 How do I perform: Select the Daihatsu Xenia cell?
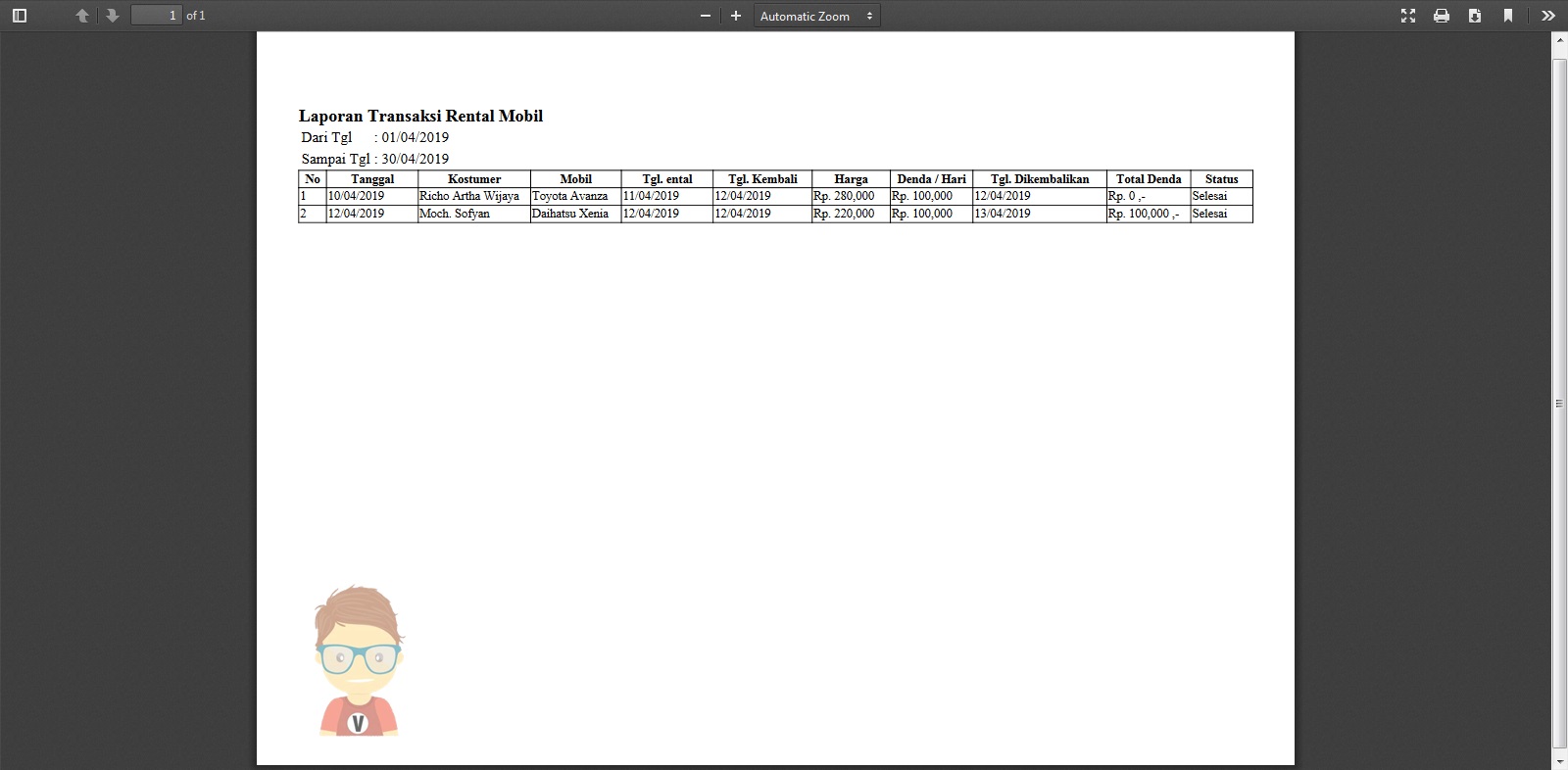click(x=570, y=214)
